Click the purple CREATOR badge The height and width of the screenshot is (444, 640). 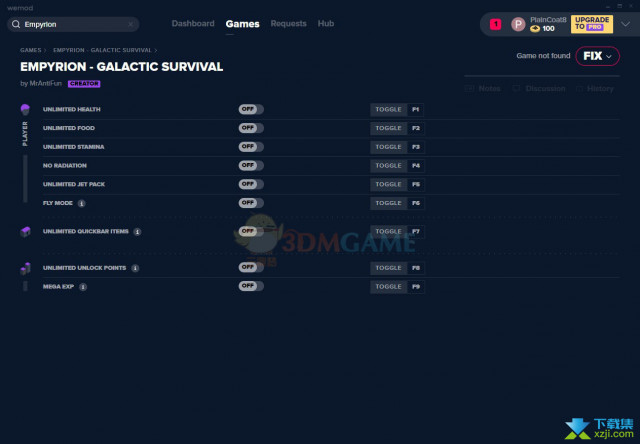point(84,84)
